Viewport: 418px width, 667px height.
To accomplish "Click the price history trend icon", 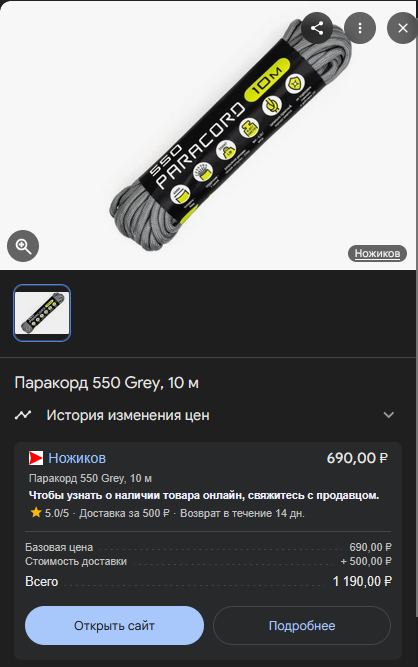I will [x=23, y=415].
